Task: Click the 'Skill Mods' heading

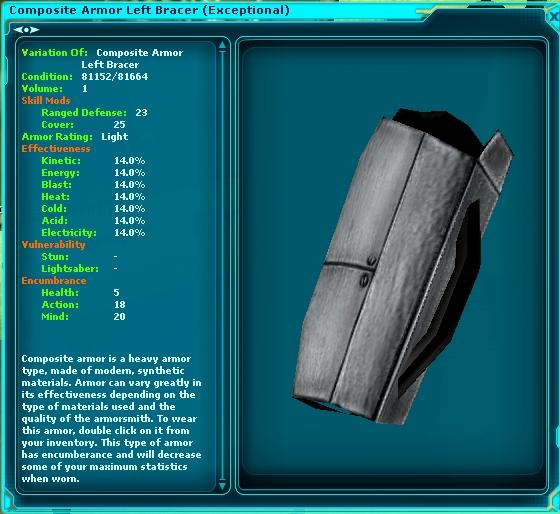Action: pos(46,101)
